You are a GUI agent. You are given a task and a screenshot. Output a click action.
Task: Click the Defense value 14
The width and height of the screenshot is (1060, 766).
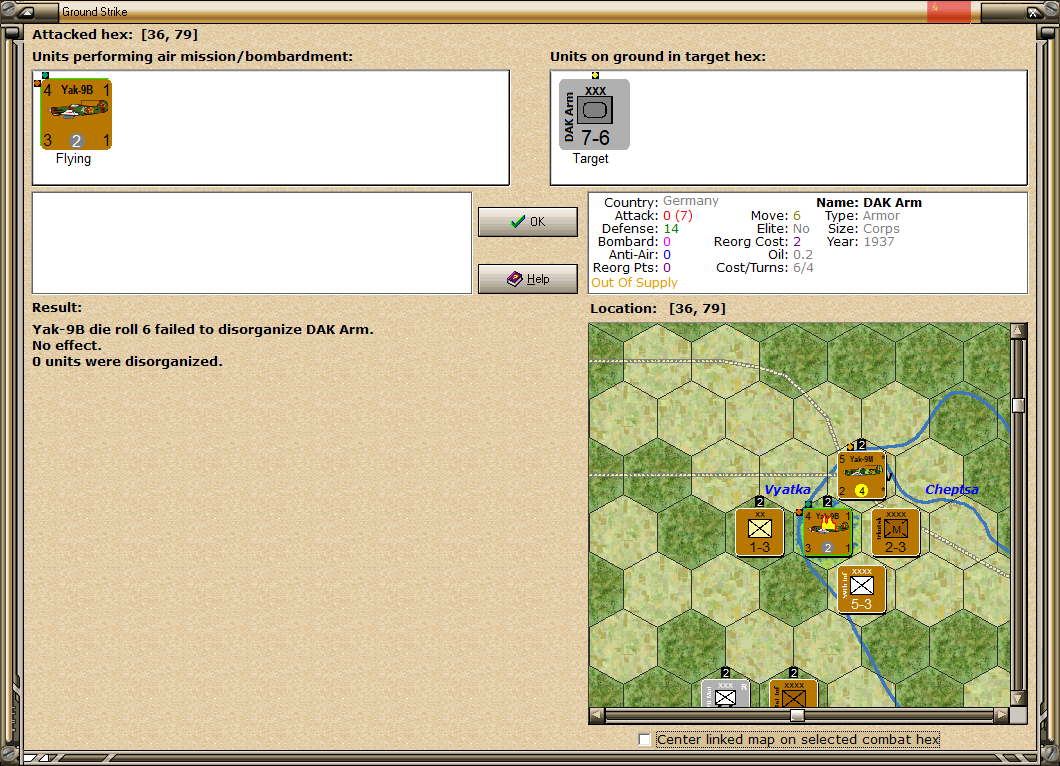671,229
